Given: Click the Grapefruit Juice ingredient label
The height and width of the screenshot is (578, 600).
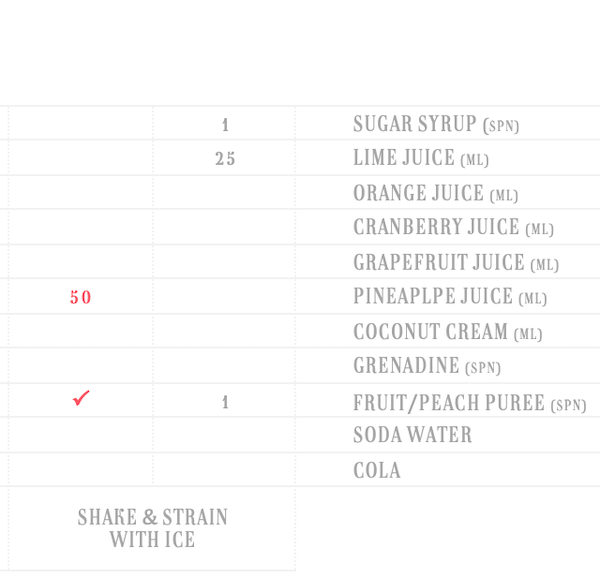Looking at the screenshot, I should click(455, 263).
